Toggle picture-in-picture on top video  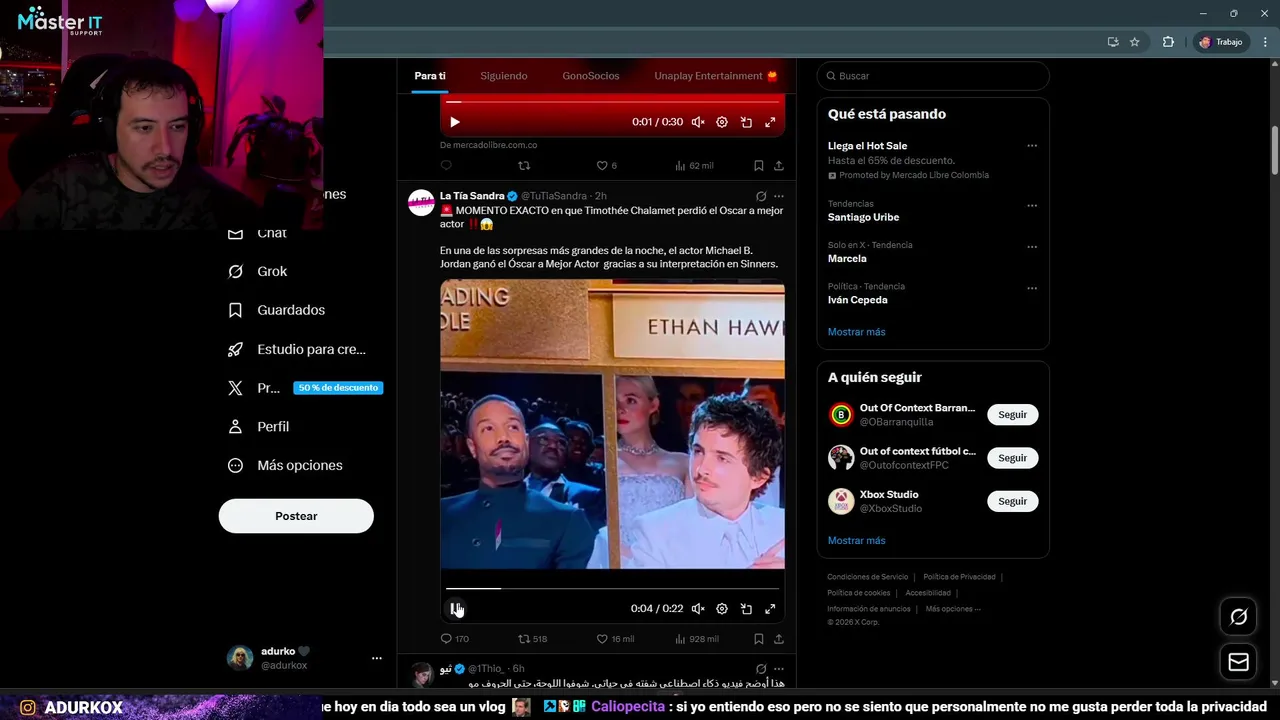coord(746,122)
